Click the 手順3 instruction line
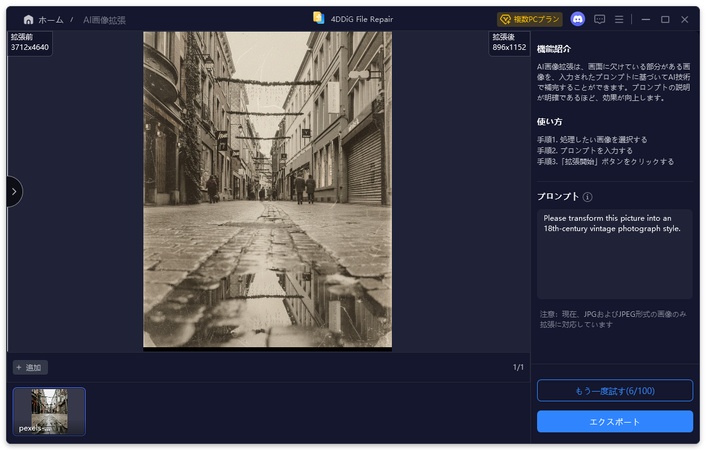The width and height of the screenshot is (706, 450). [605, 161]
